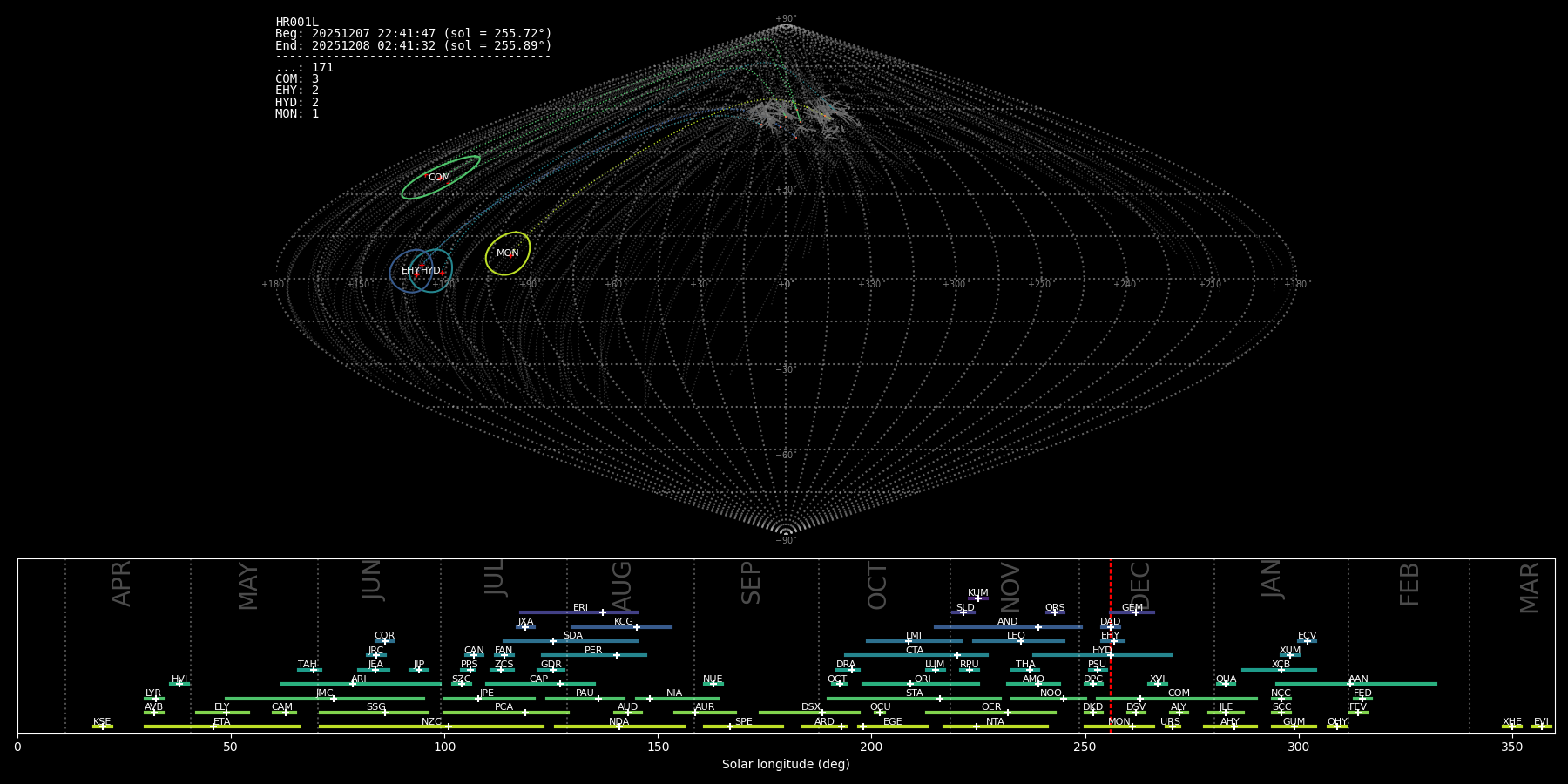
Task: Click the 'COM: 3' count entry
Action: 297,79
